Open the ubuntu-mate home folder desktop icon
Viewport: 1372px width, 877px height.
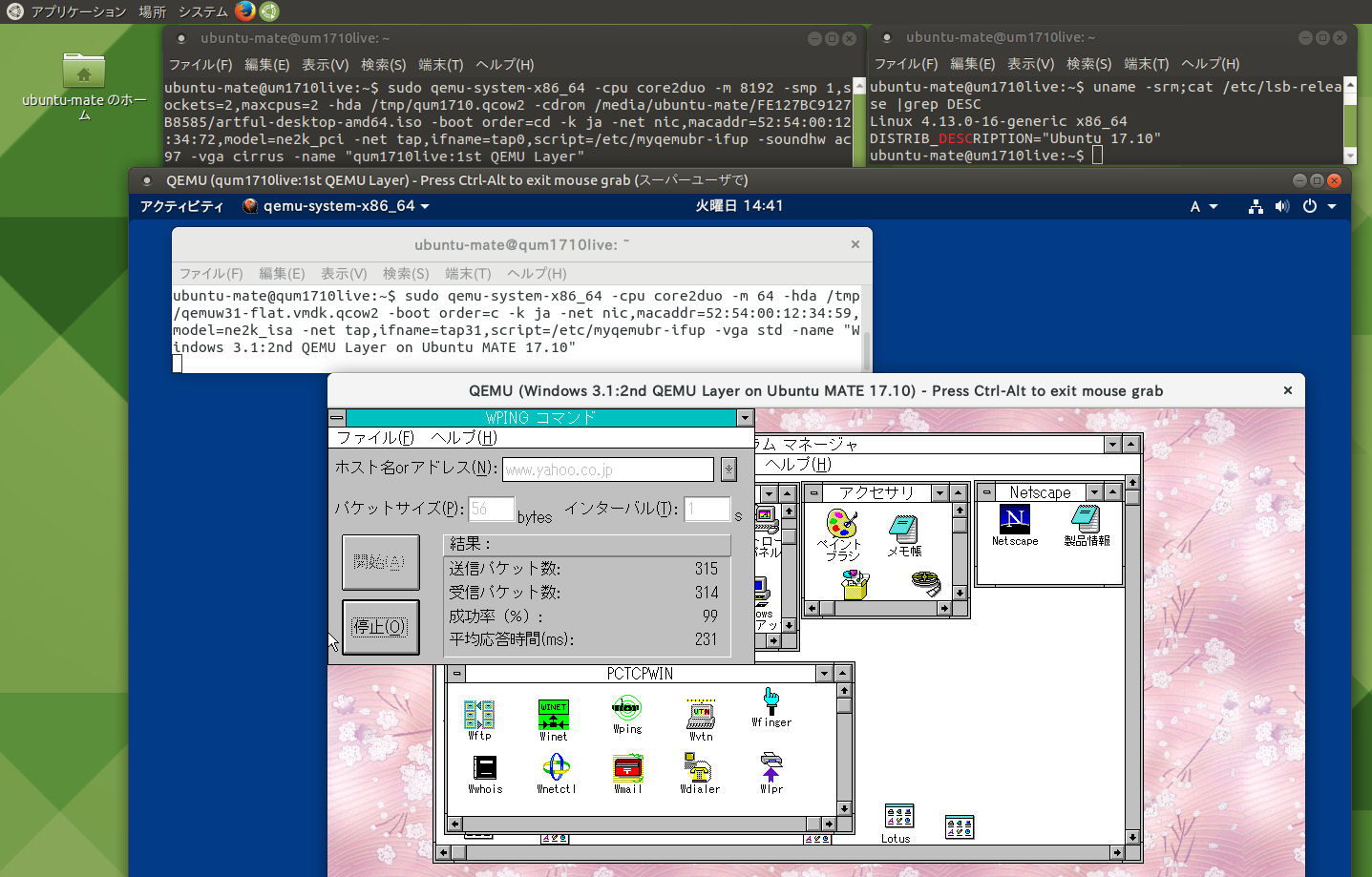point(84,86)
